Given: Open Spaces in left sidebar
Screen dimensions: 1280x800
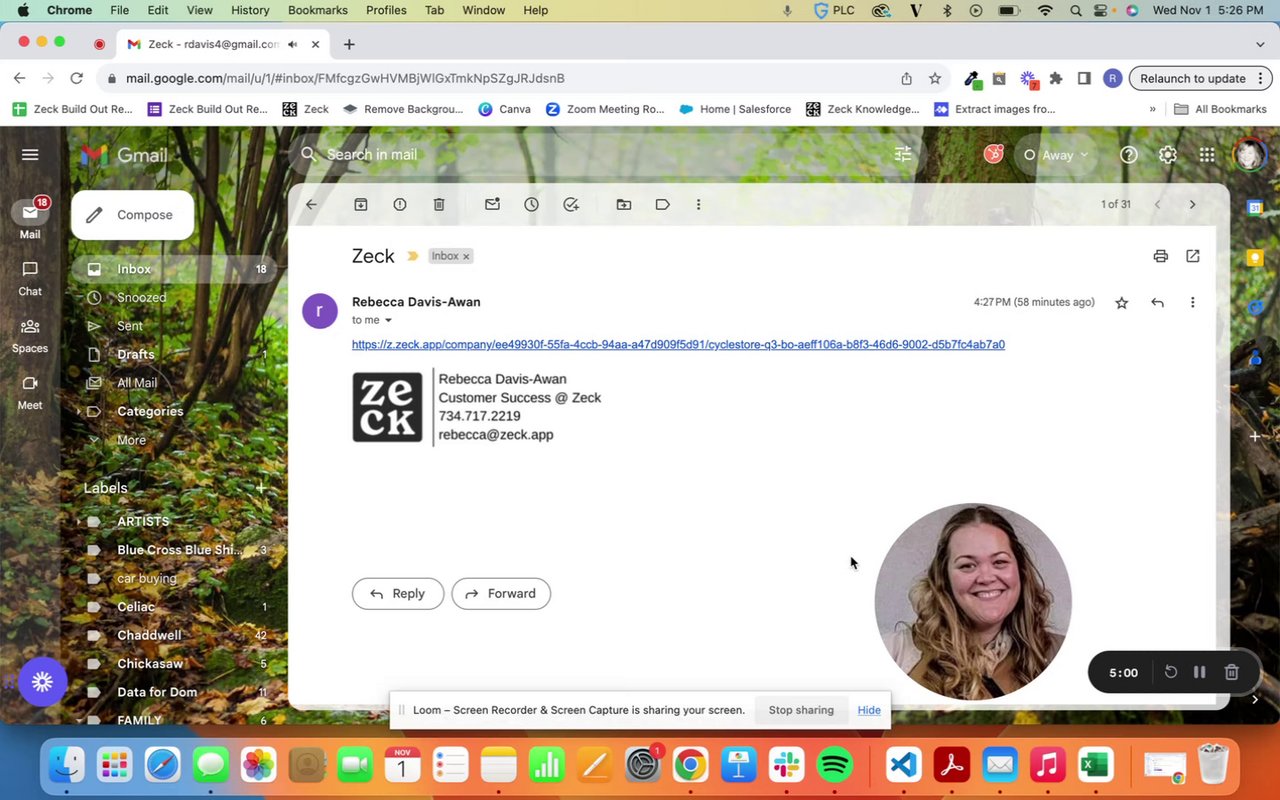Looking at the screenshot, I should 30,336.
